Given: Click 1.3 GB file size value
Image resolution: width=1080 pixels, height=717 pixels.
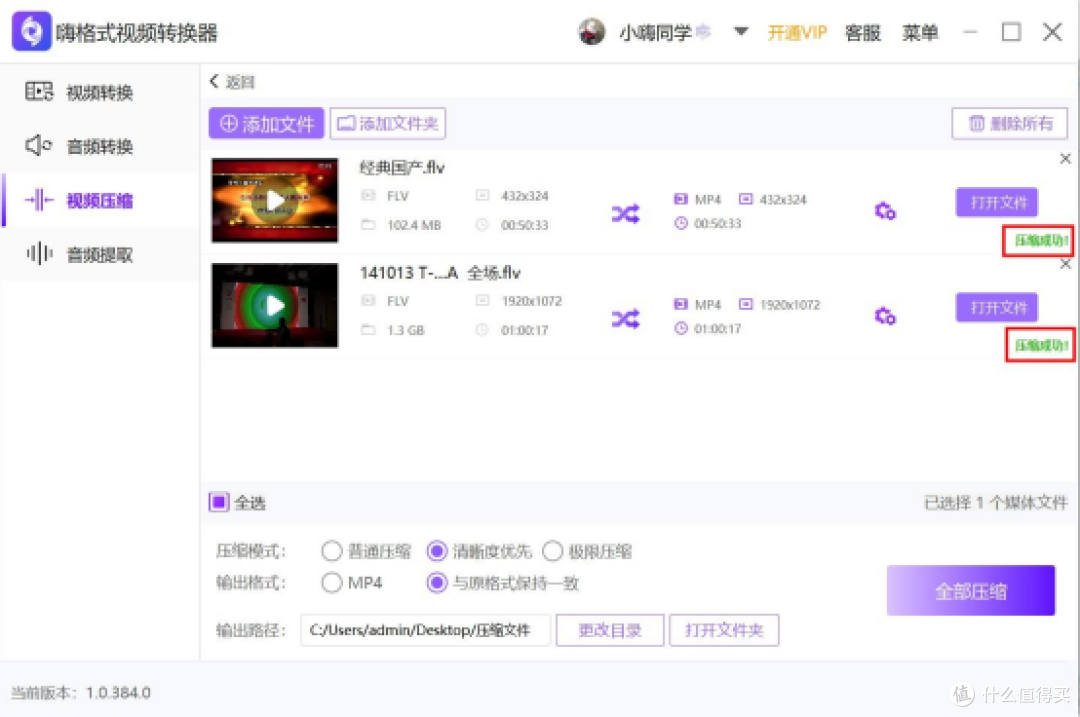Looking at the screenshot, I should [406, 331].
